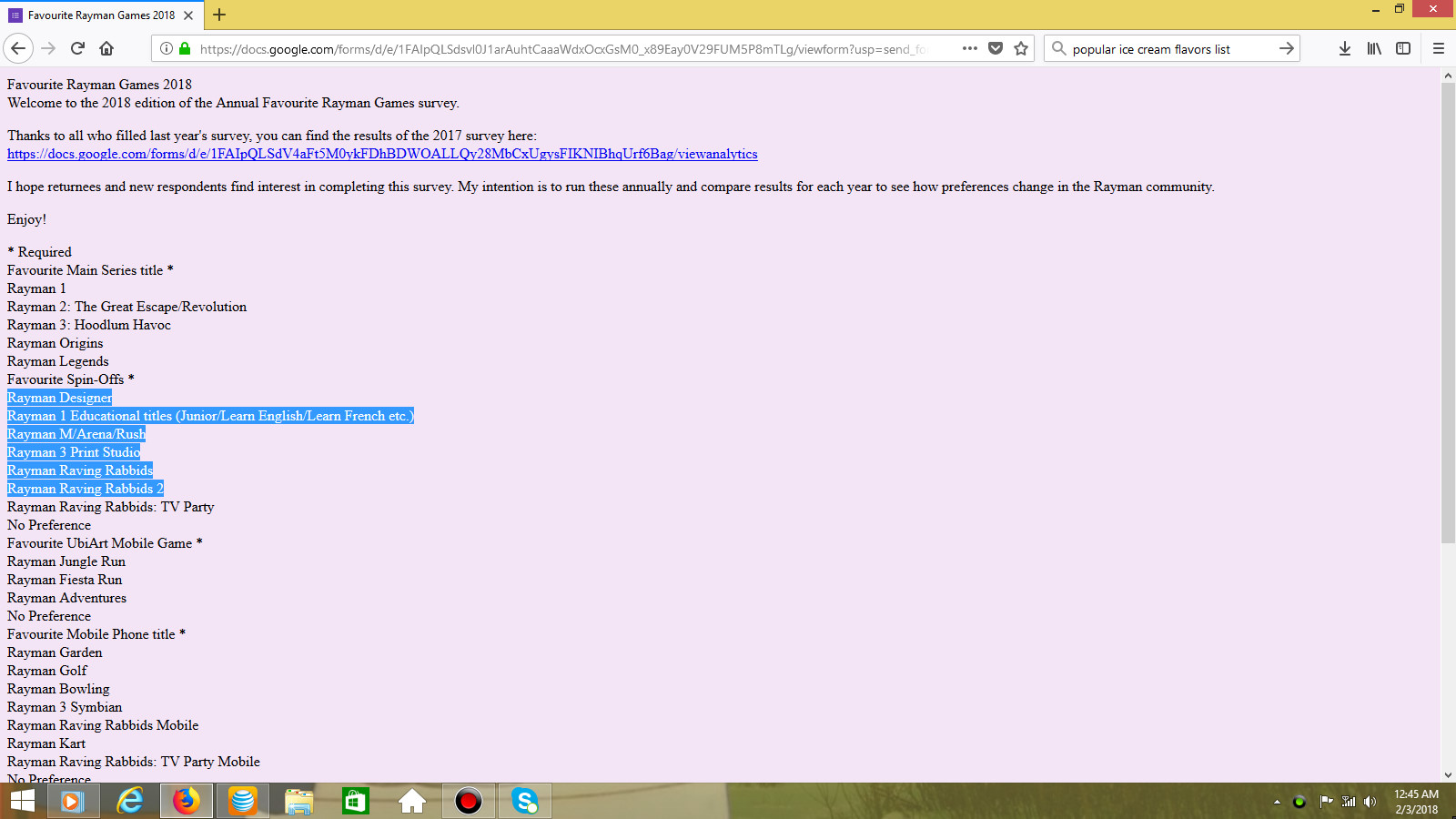Submit search with the arrow button
This screenshot has width=1456, height=819.
click(1286, 48)
